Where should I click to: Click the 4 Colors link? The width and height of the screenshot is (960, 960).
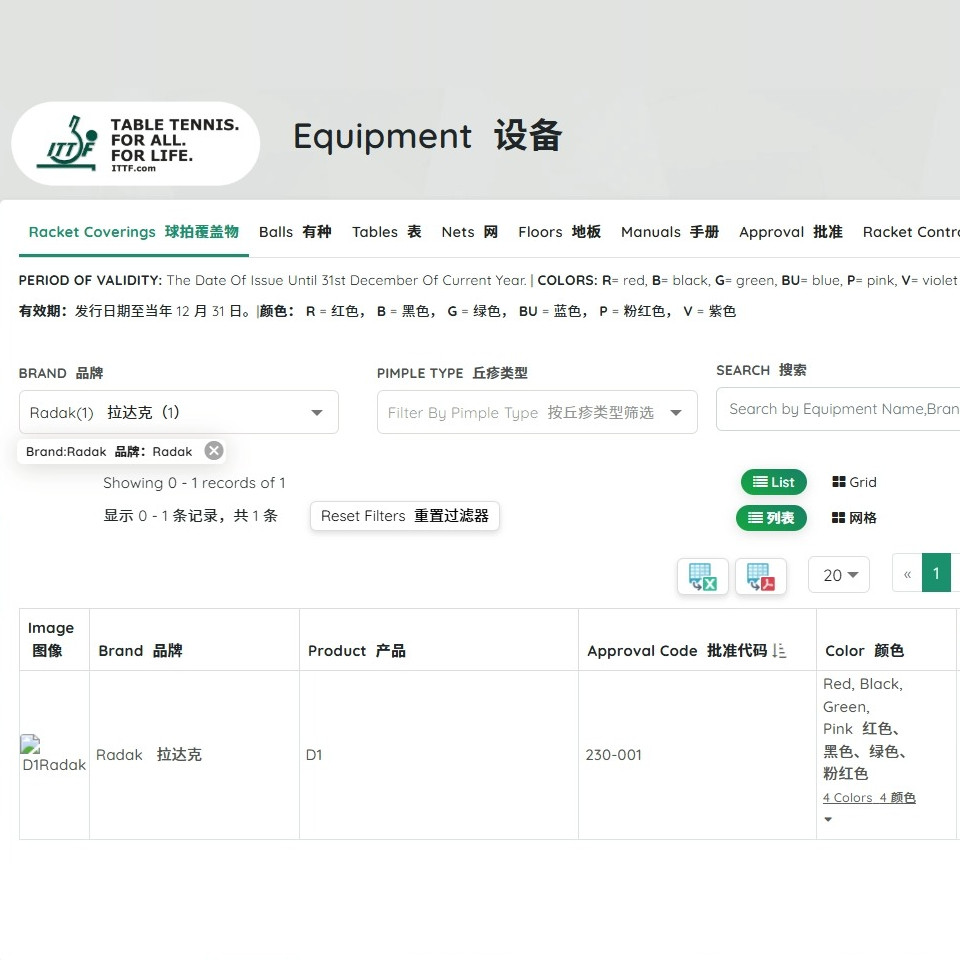[869, 798]
